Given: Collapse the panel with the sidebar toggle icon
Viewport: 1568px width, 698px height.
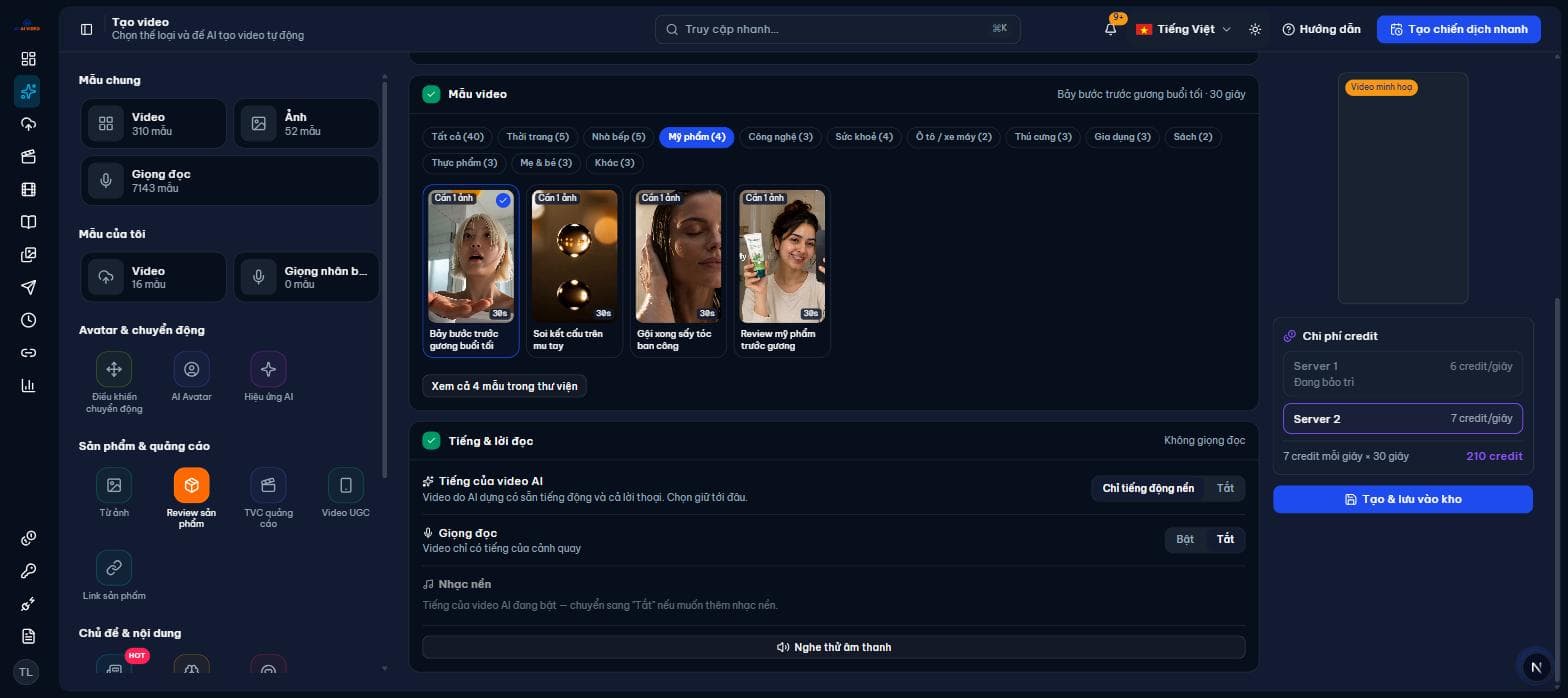Looking at the screenshot, I should [86, 29].
